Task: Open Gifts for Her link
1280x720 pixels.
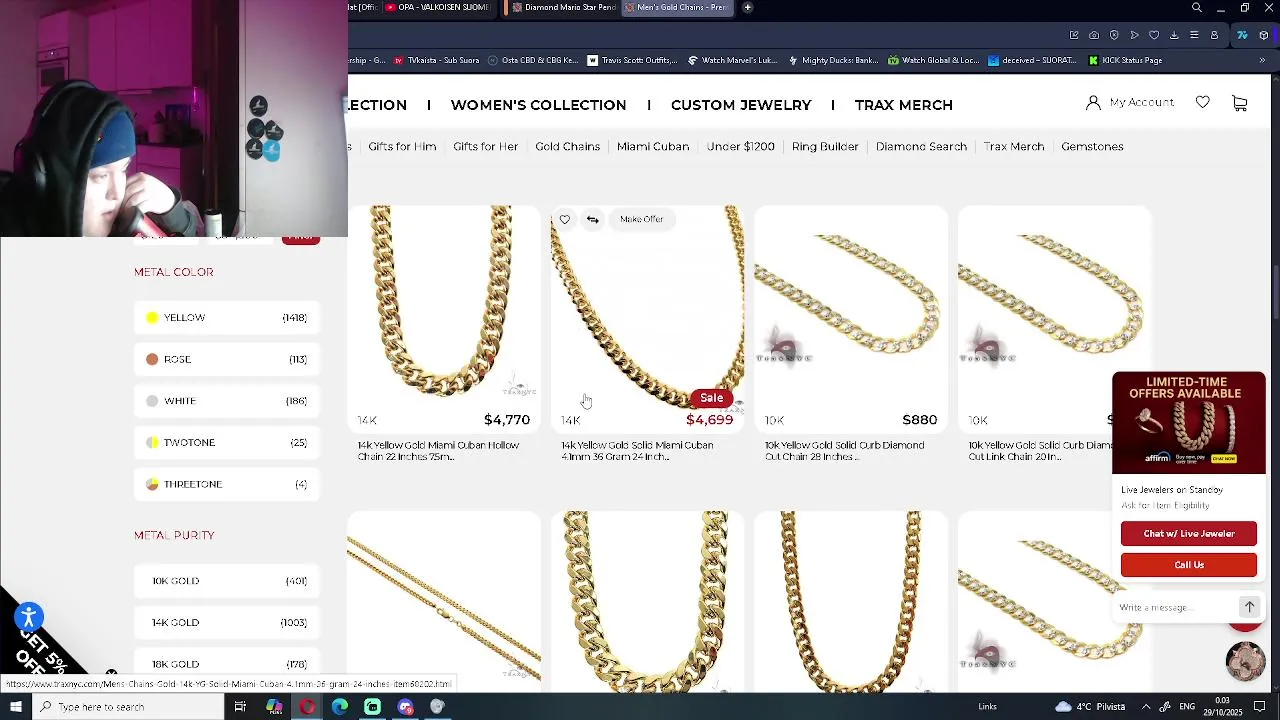Action: pos(485,147)
